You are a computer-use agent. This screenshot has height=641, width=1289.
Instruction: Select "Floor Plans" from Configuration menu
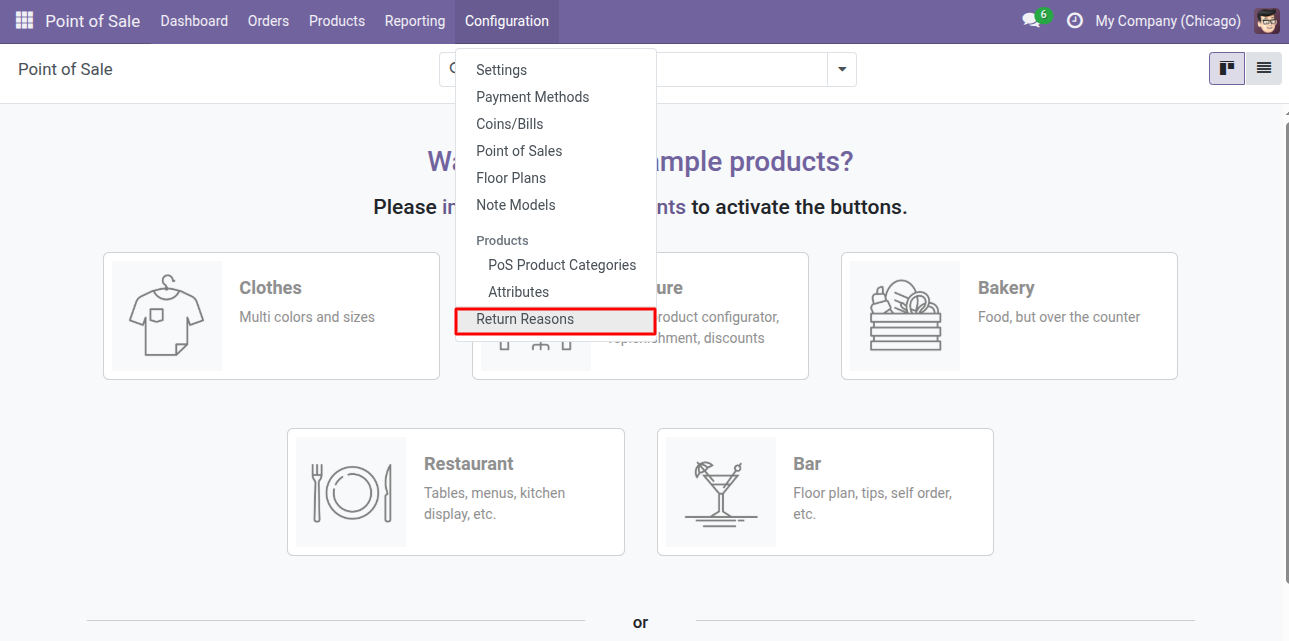[511, 177]
